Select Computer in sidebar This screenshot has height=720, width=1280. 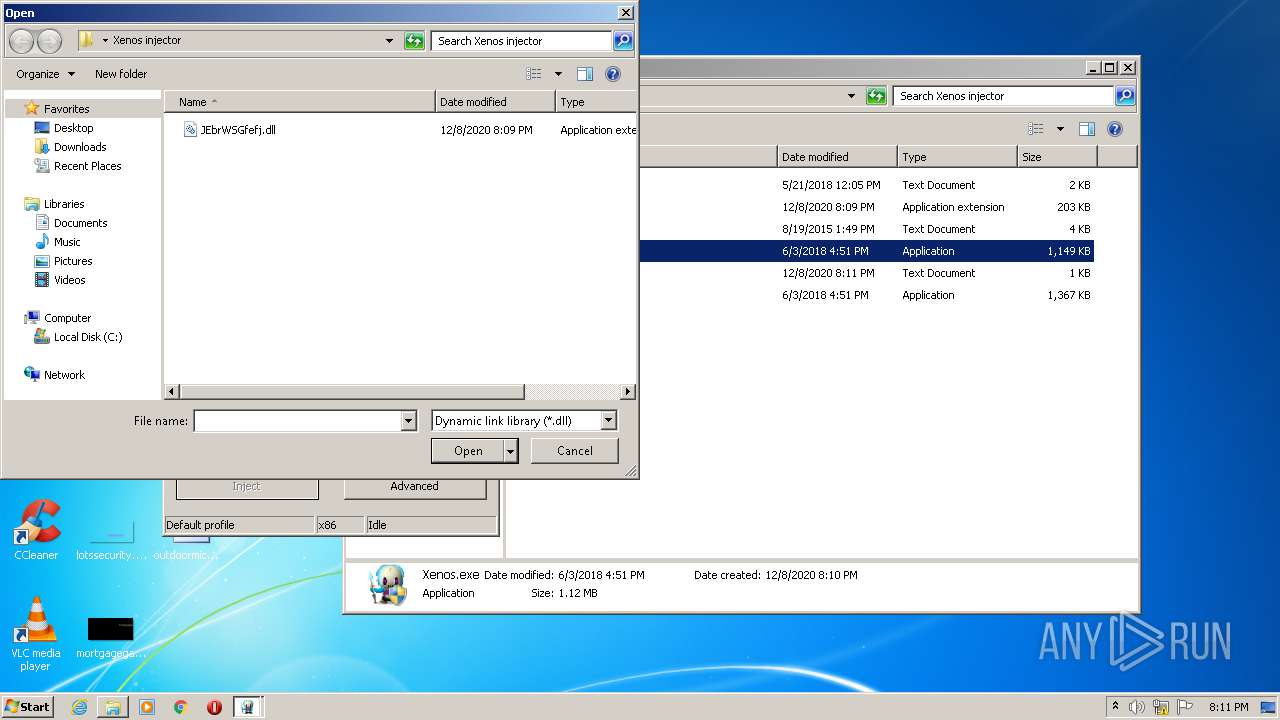click(67, 318)
